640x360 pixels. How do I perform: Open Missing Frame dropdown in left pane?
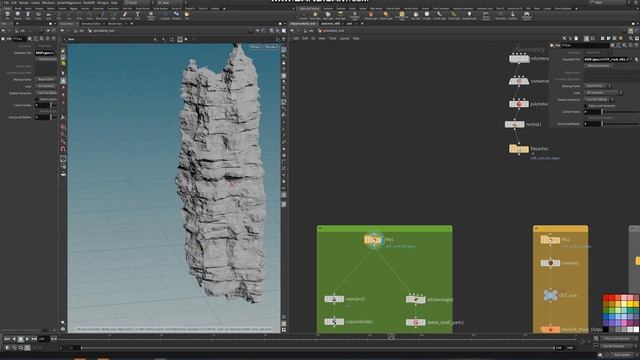coord(46,79)
